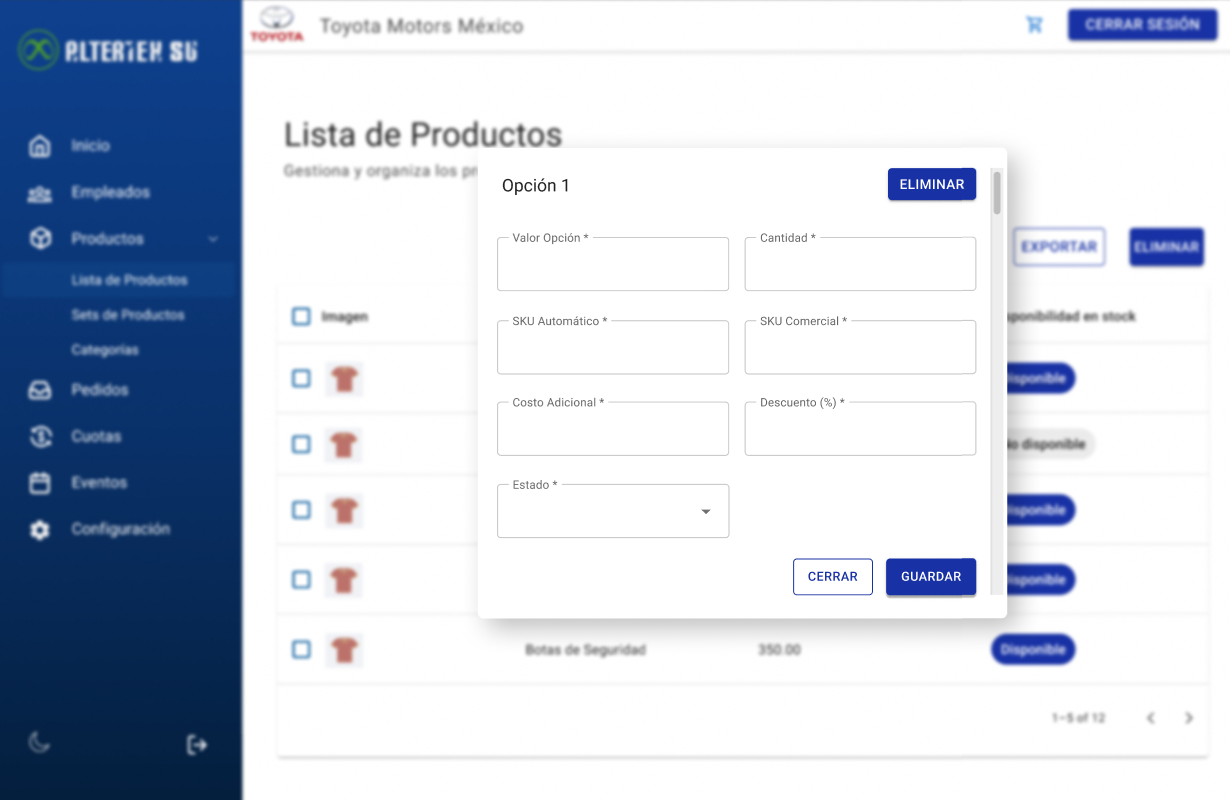1230x800 pixels.
Task: Focus the Descuento (%) field
Action: pos(860,429)
